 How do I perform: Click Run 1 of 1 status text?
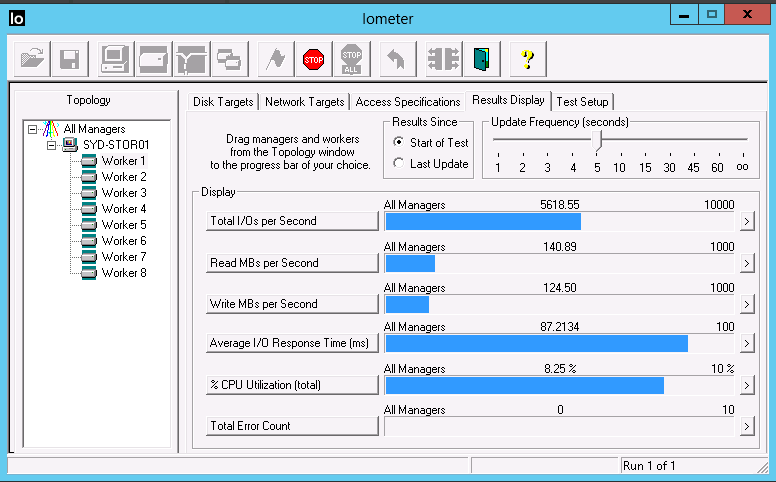tap(649, 466)
